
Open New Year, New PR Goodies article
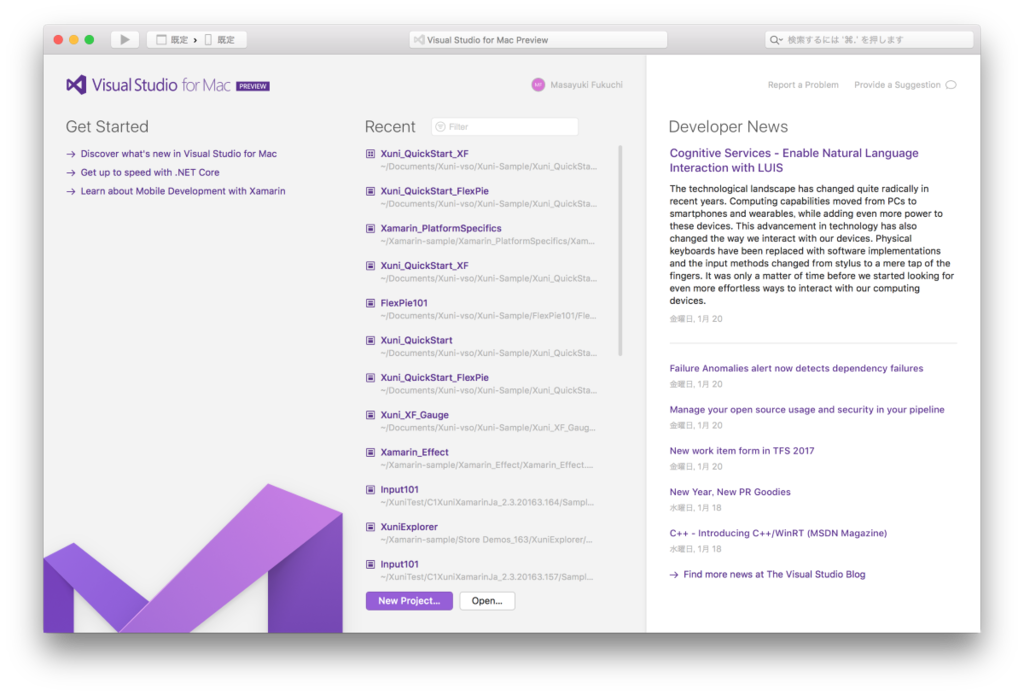click(729, 492)
